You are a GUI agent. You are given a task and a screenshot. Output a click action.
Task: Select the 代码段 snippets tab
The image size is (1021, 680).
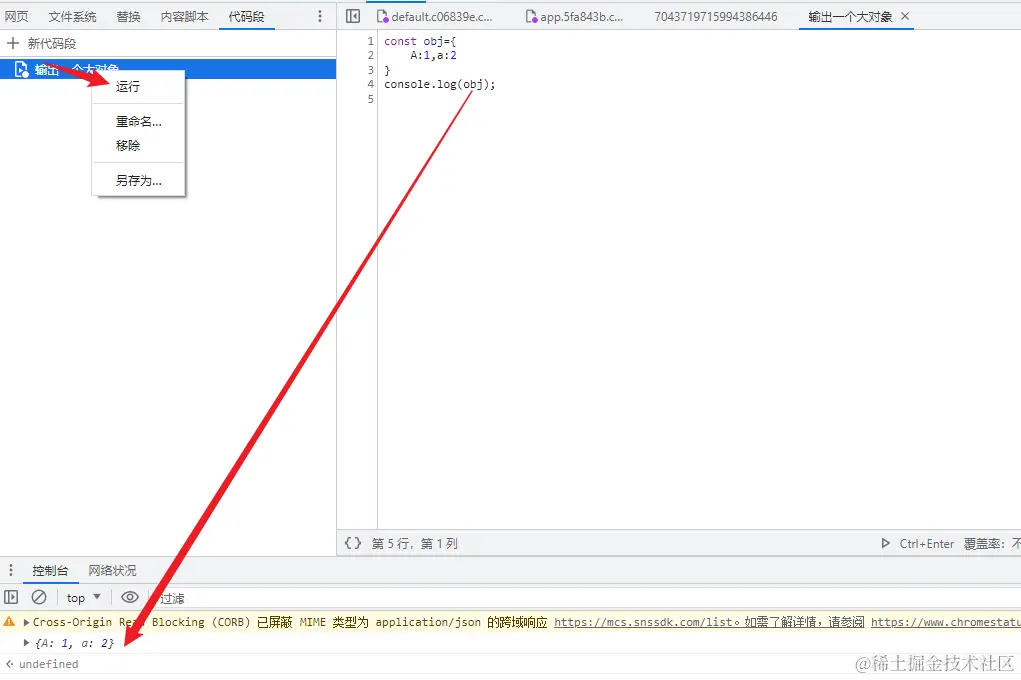point(246,17)
